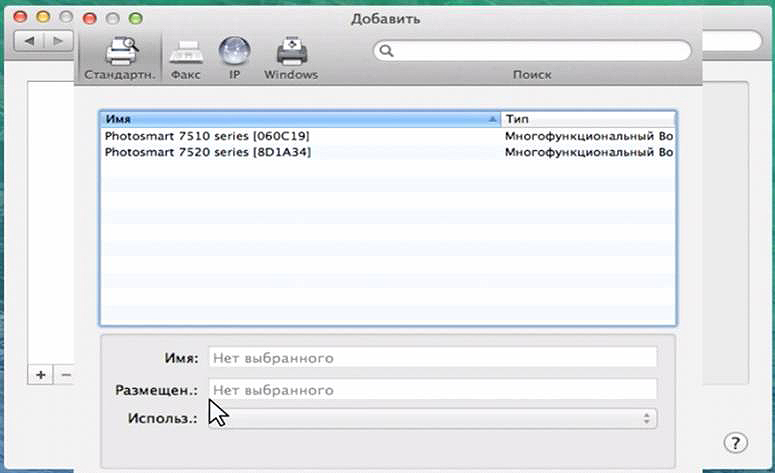The image size is (775, 473).
Task: Focus the Размещен. location text field
Action: click(432, 389)
